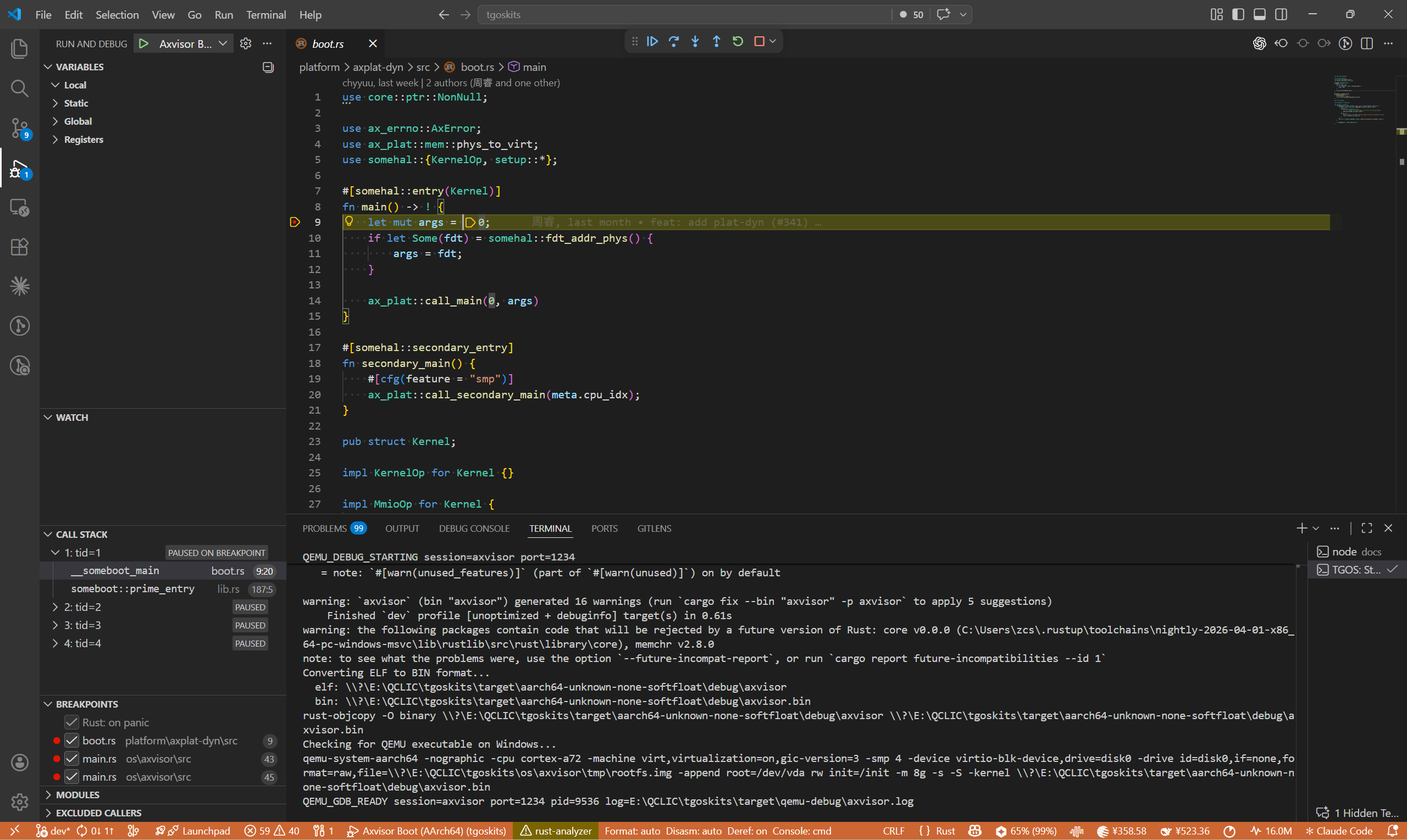
Task: Click Step Into in the debug toolbar
Action: coord(695,41)
